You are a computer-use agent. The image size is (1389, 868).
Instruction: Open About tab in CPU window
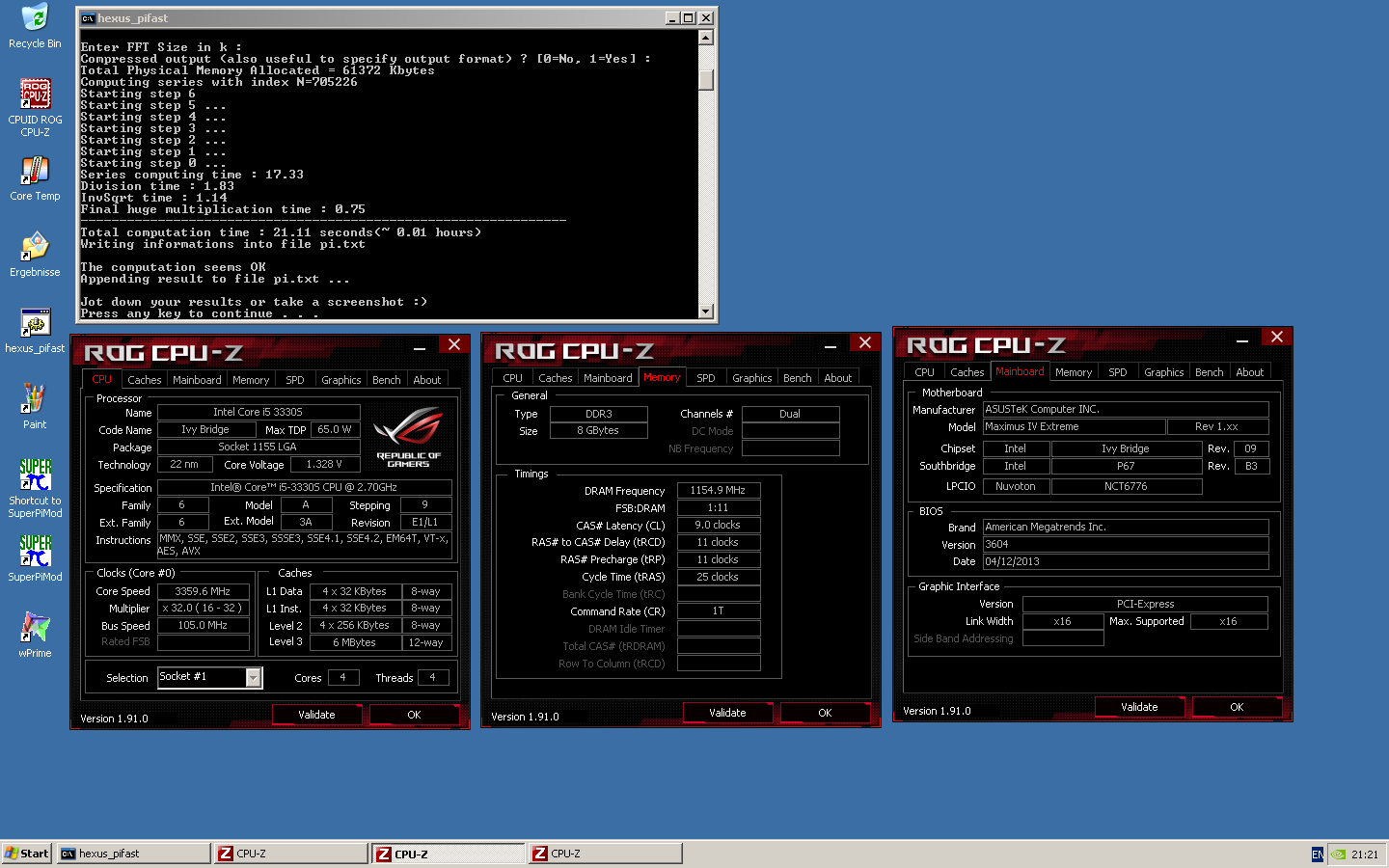click(427, 380)
